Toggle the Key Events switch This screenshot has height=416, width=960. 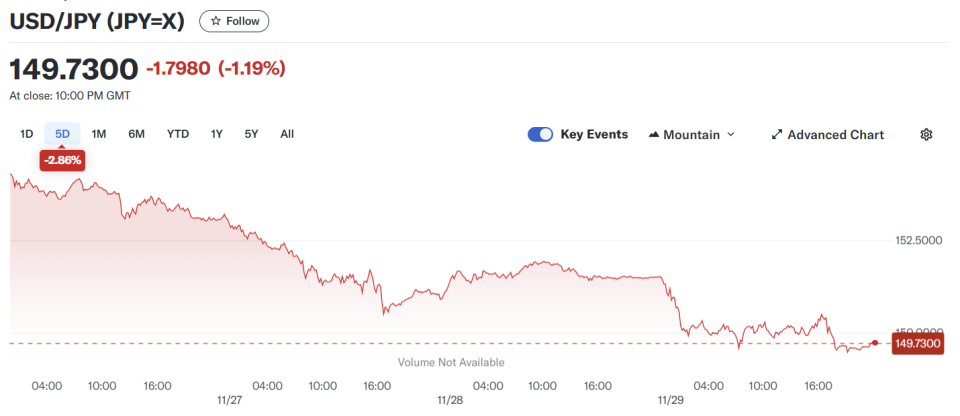tap(541, 134)
